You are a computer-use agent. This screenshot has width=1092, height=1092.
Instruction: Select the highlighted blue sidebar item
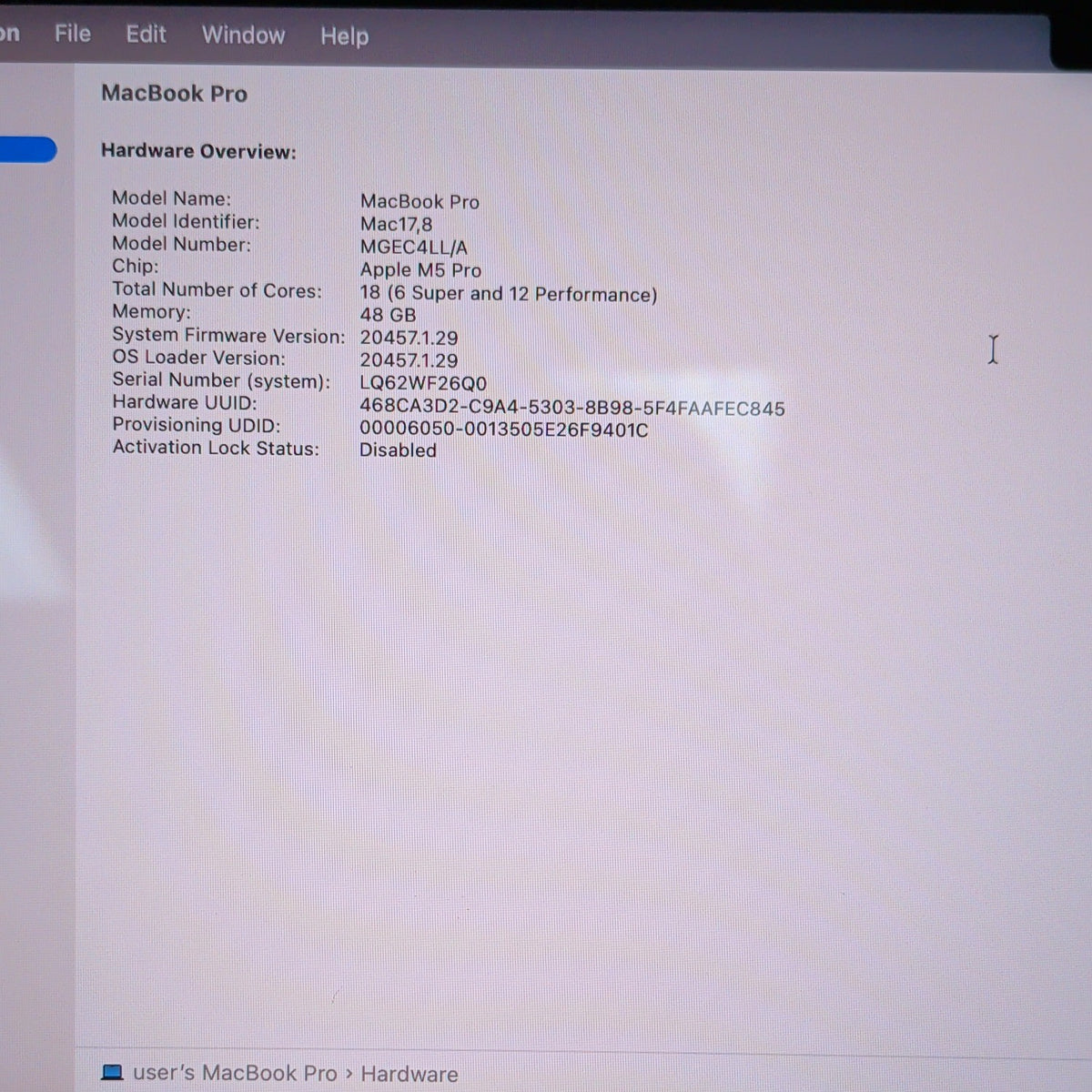pyautogui.click(x=28, y=149)
